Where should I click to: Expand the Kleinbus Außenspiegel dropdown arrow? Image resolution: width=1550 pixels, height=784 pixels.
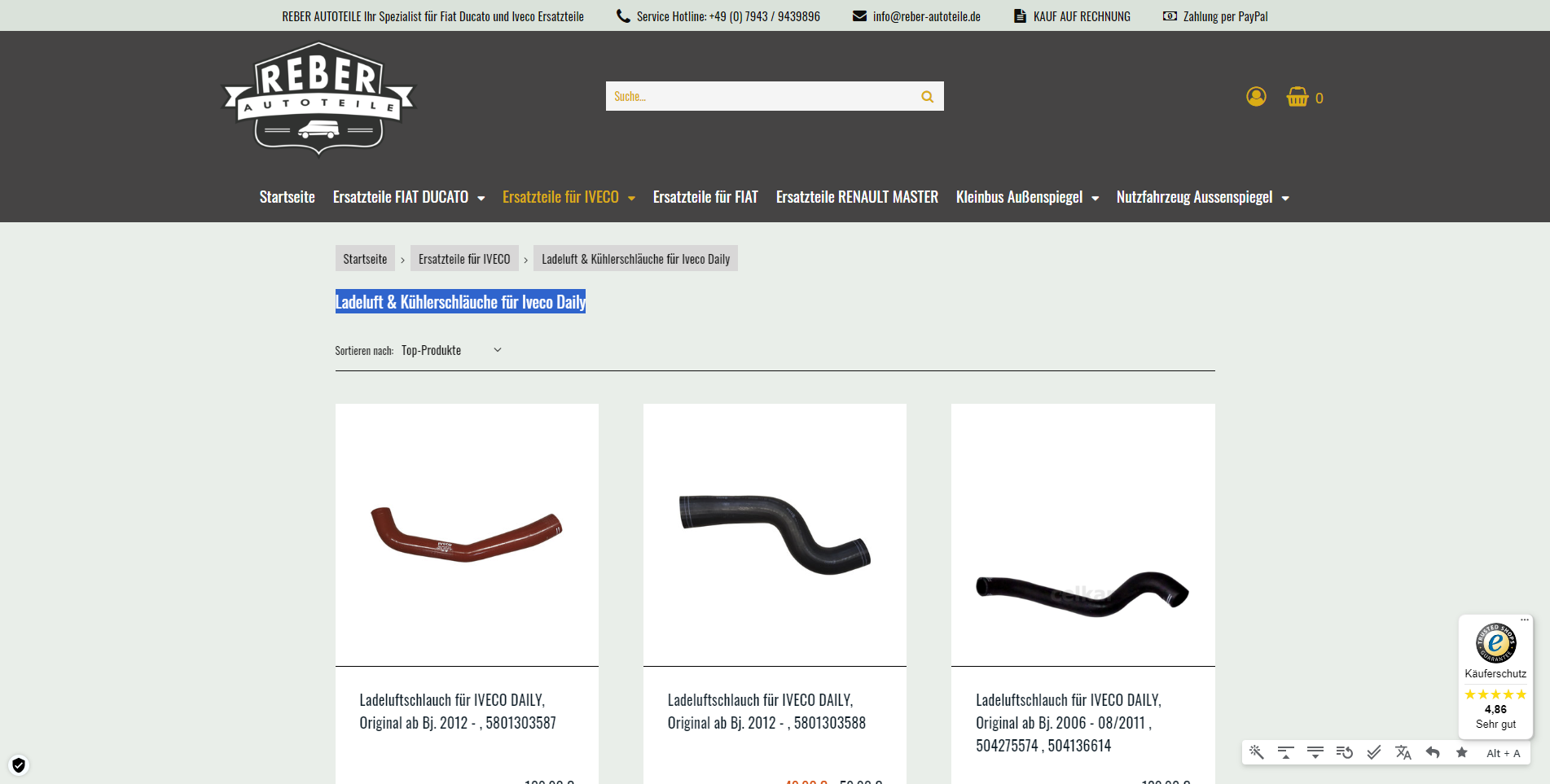pos(1096,199)
